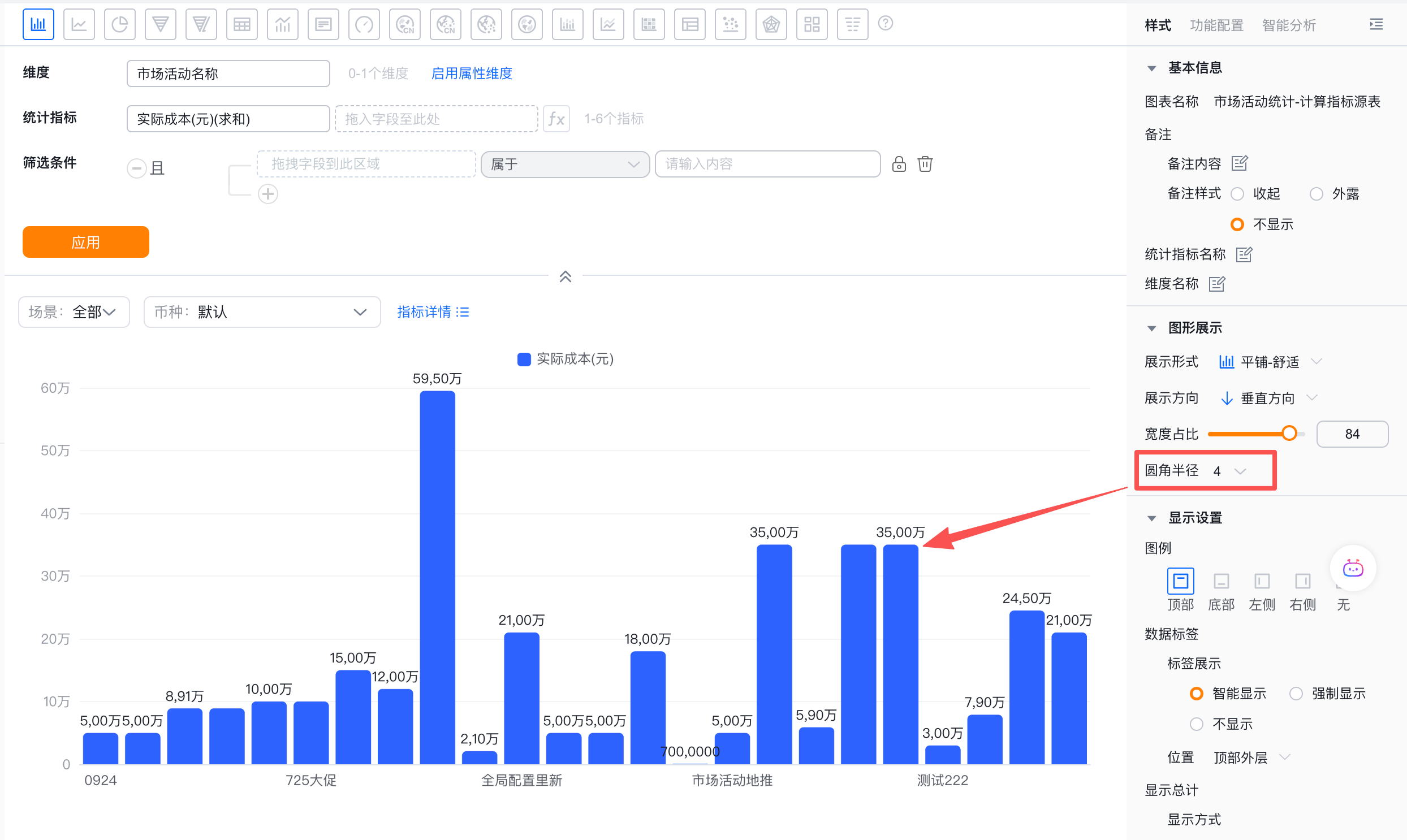Open 位置 顶部外层 dropdown
The height and width of the screenshot is (840, 1407).
pyautogui.click(x=1252, y=757)
